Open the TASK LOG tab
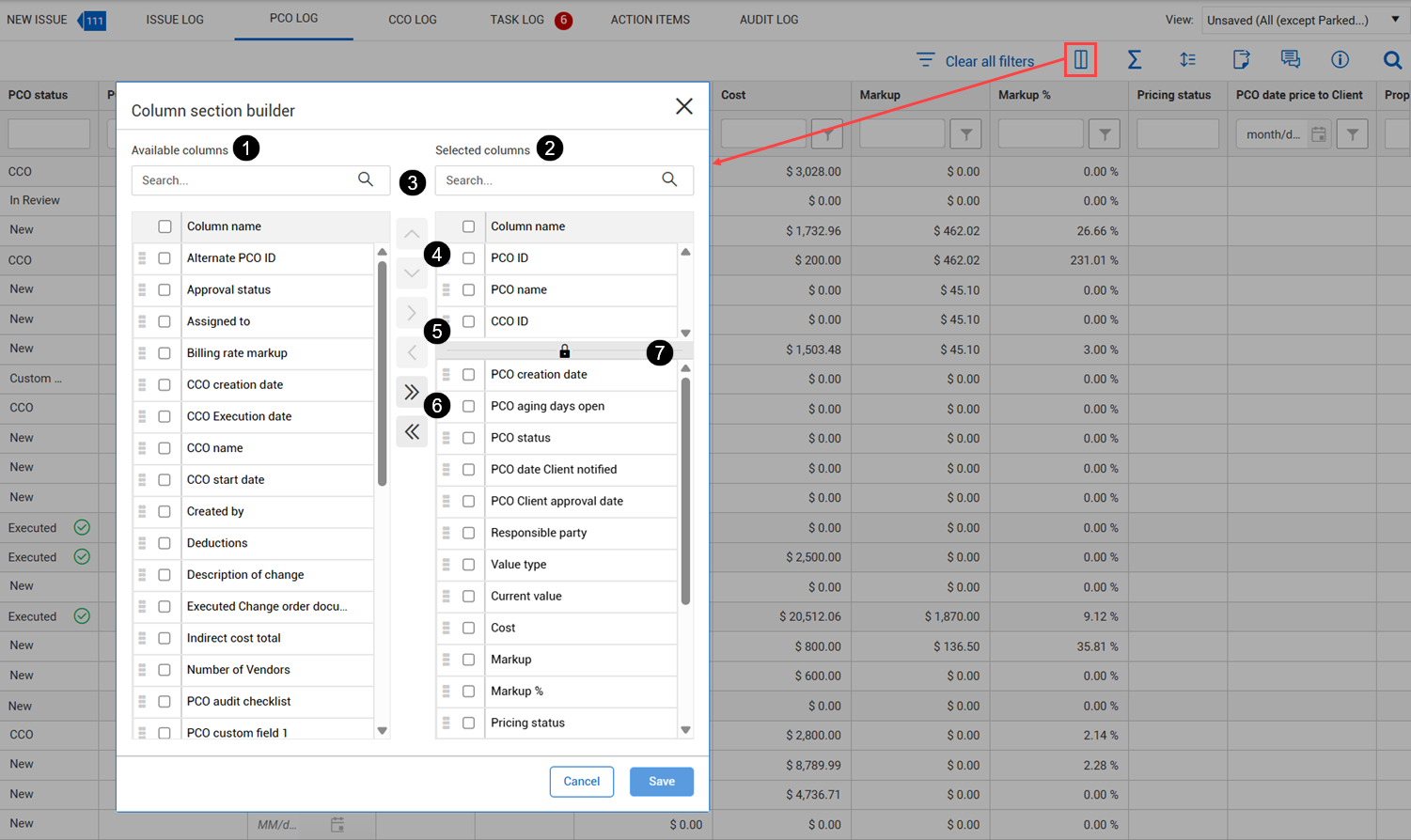 [x=517, y=20]
